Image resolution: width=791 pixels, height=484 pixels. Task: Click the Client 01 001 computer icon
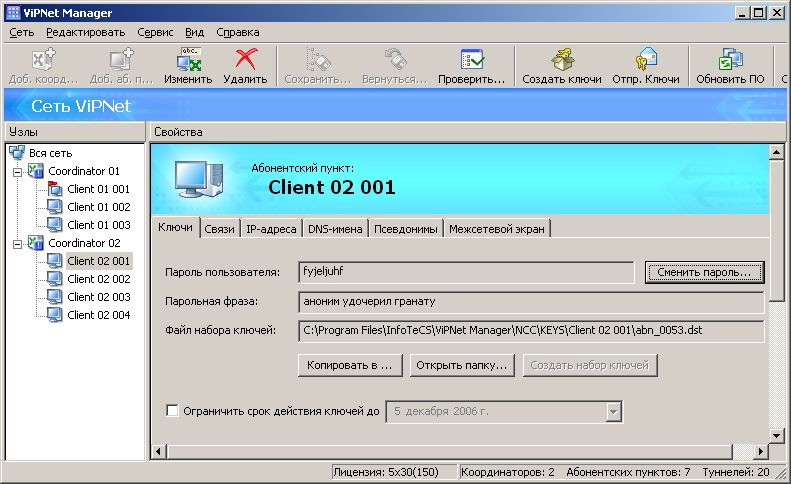pos(54,189)
